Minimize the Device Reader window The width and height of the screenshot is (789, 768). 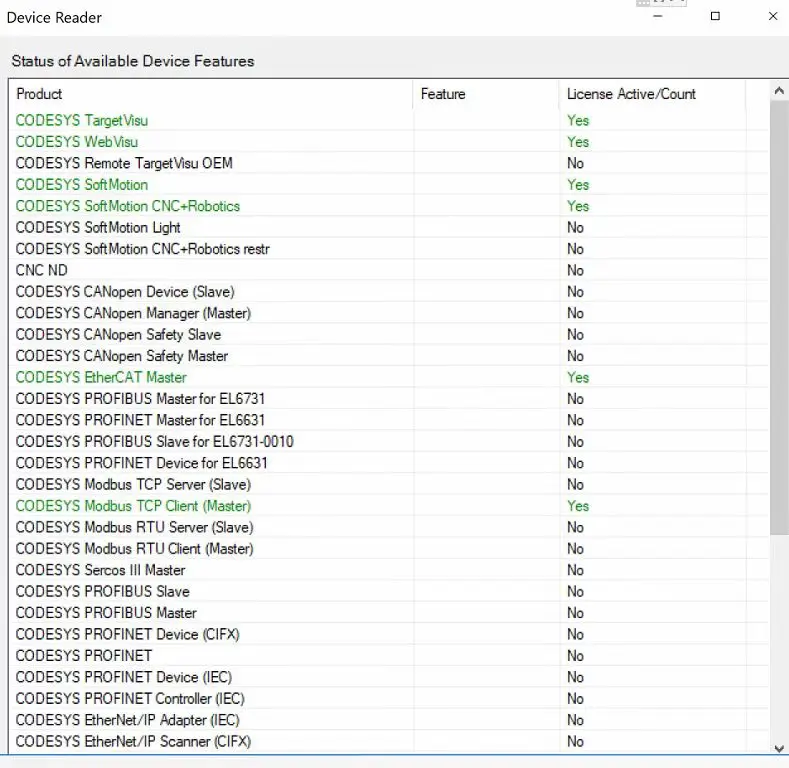pos(657,17)
